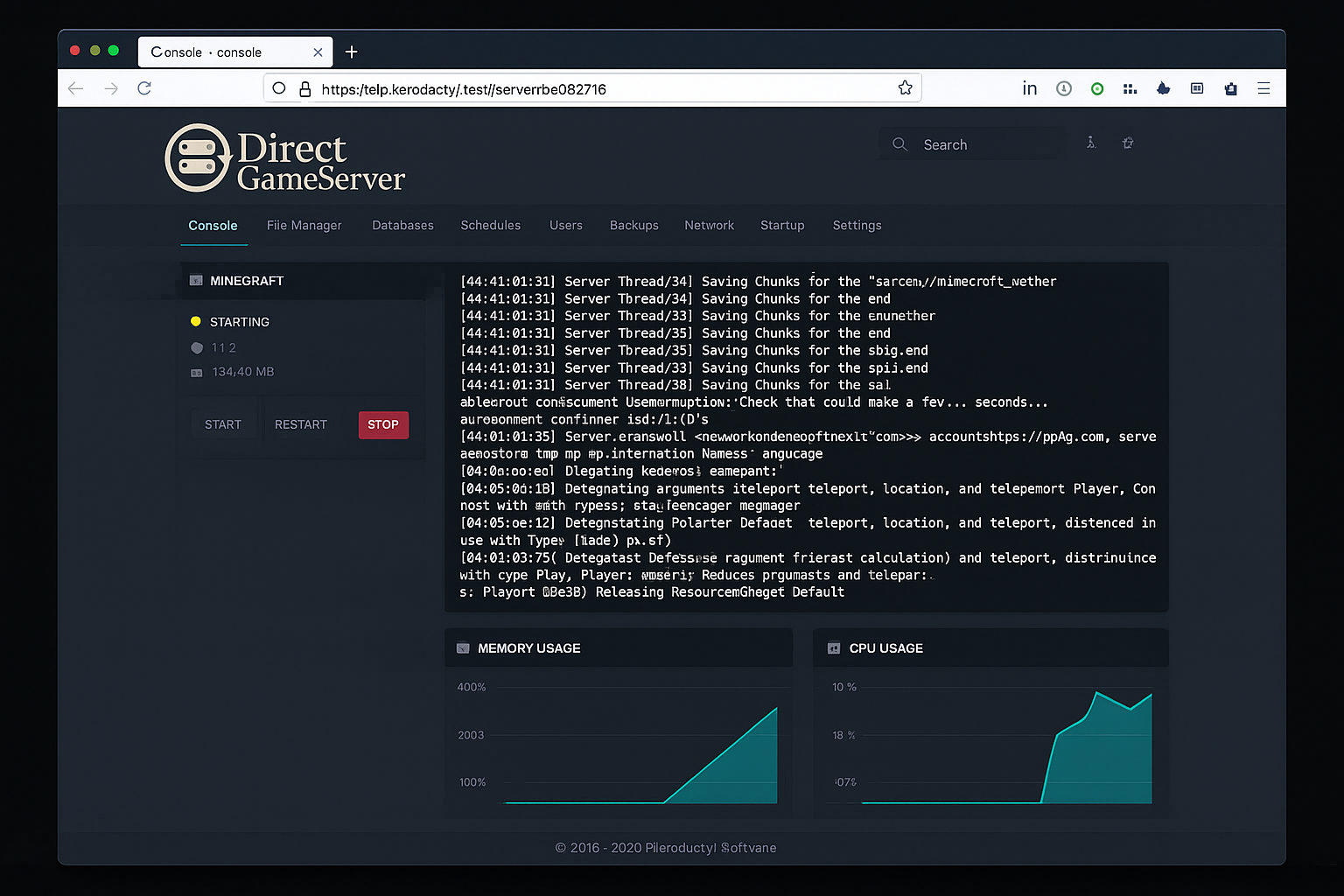Click the RESTART server button
This screenshot has height=896, width=1344.
click(x=300, y=424)
